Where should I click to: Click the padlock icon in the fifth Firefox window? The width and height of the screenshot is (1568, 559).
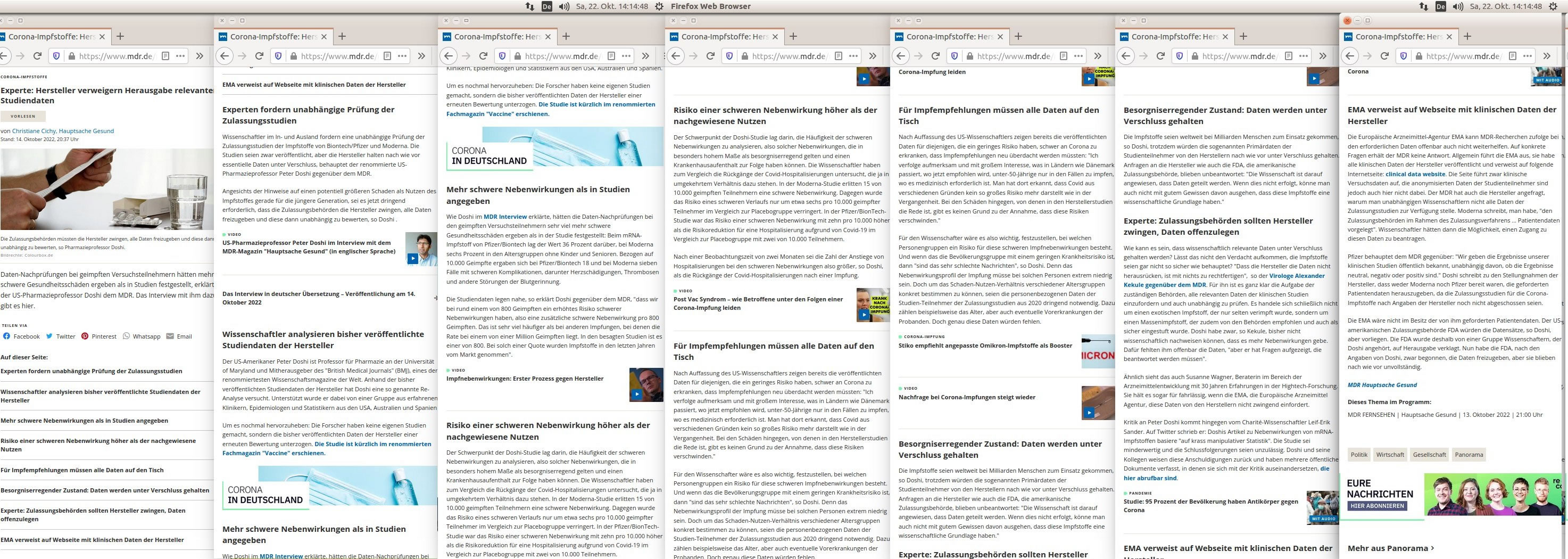tap(969, 56)
